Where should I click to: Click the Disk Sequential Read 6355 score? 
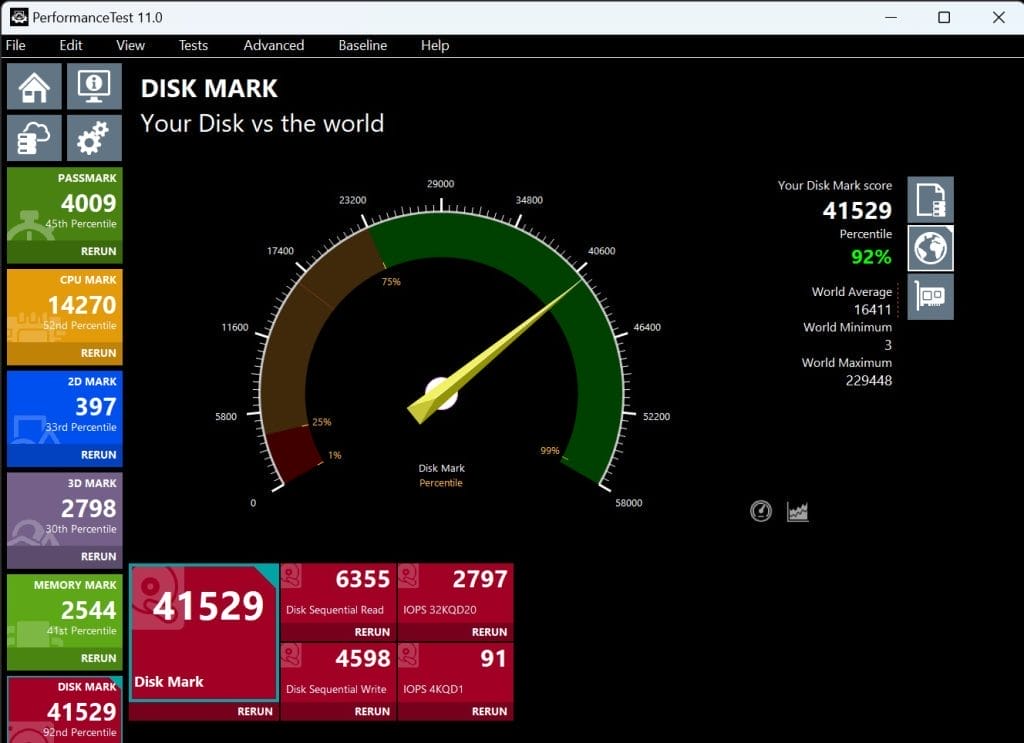pos(362,579)
